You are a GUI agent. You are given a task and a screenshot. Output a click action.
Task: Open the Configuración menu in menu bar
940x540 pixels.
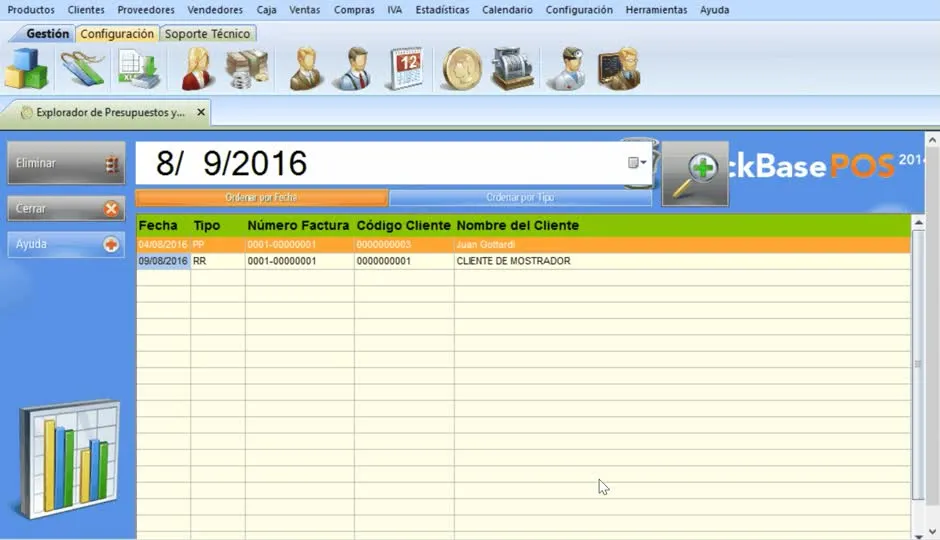[579, 10]
